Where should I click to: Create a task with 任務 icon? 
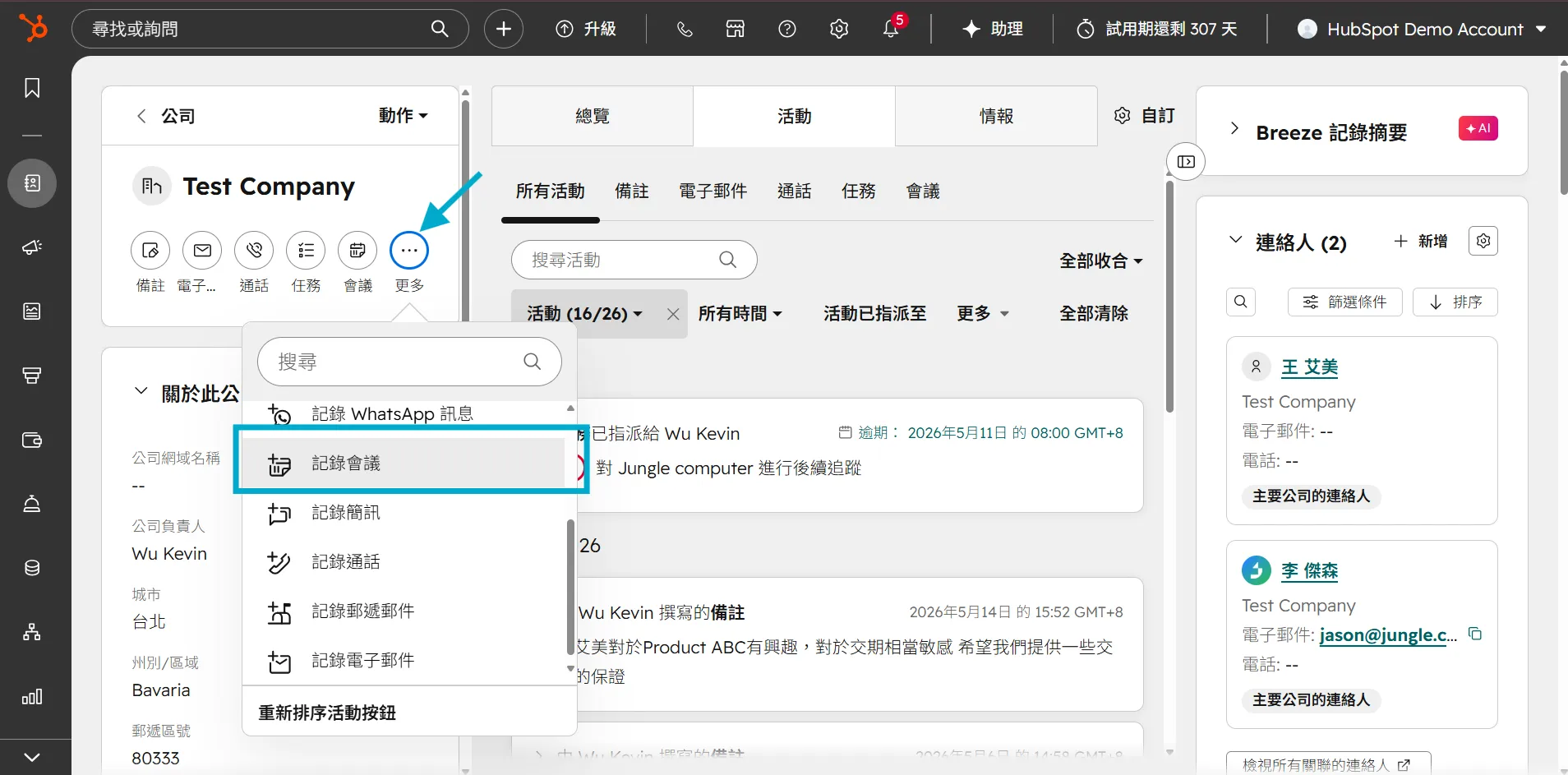[x=306, y=250]
